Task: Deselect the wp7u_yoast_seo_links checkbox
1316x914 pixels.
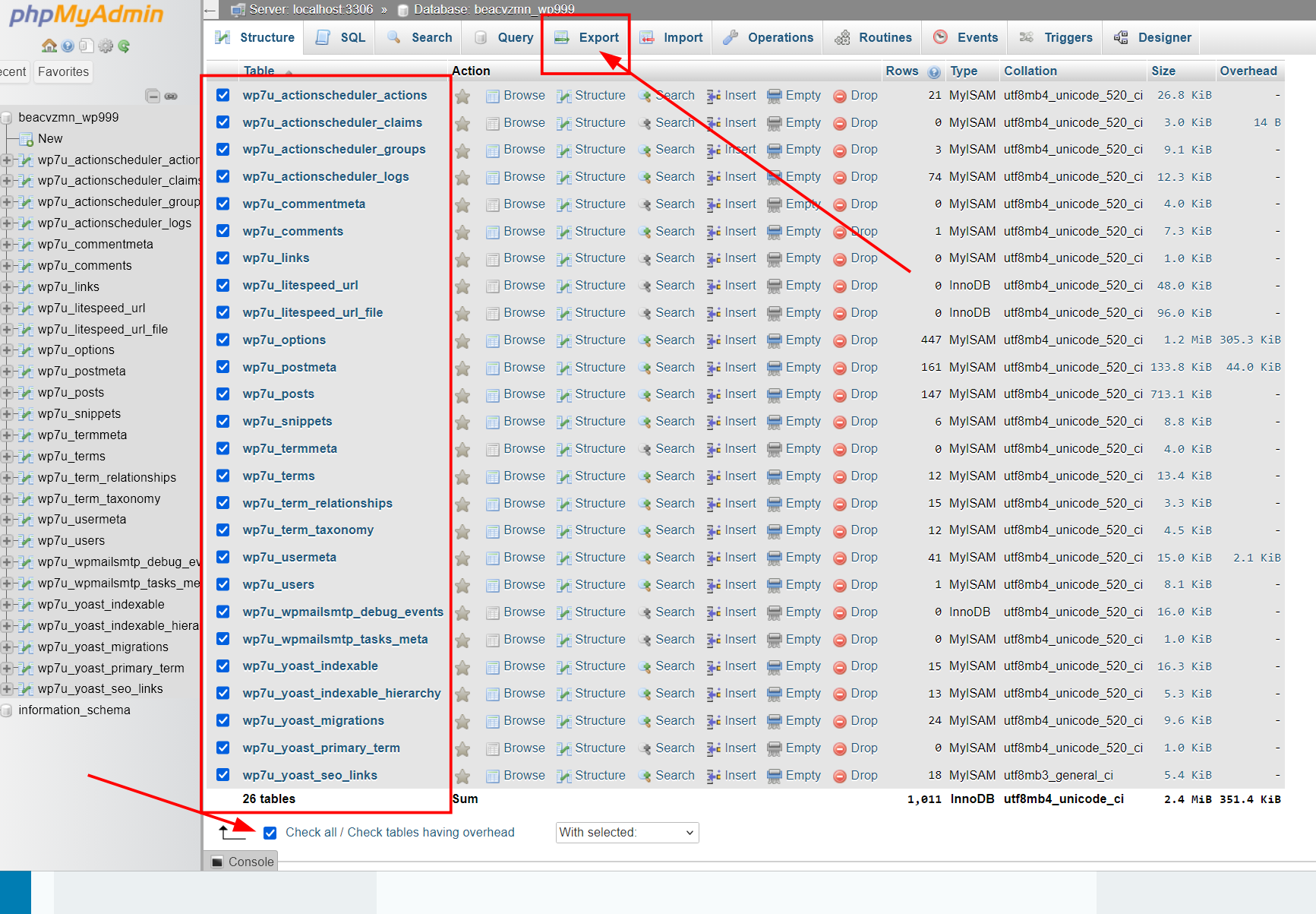Action: [222, 775]
